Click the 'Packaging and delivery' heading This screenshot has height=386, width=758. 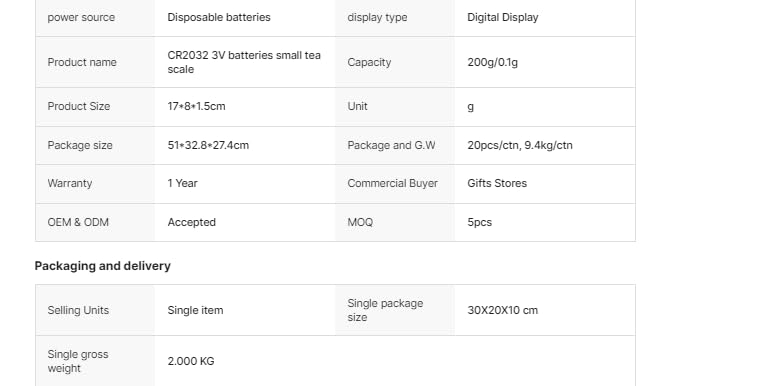click(x=102, y=266)
